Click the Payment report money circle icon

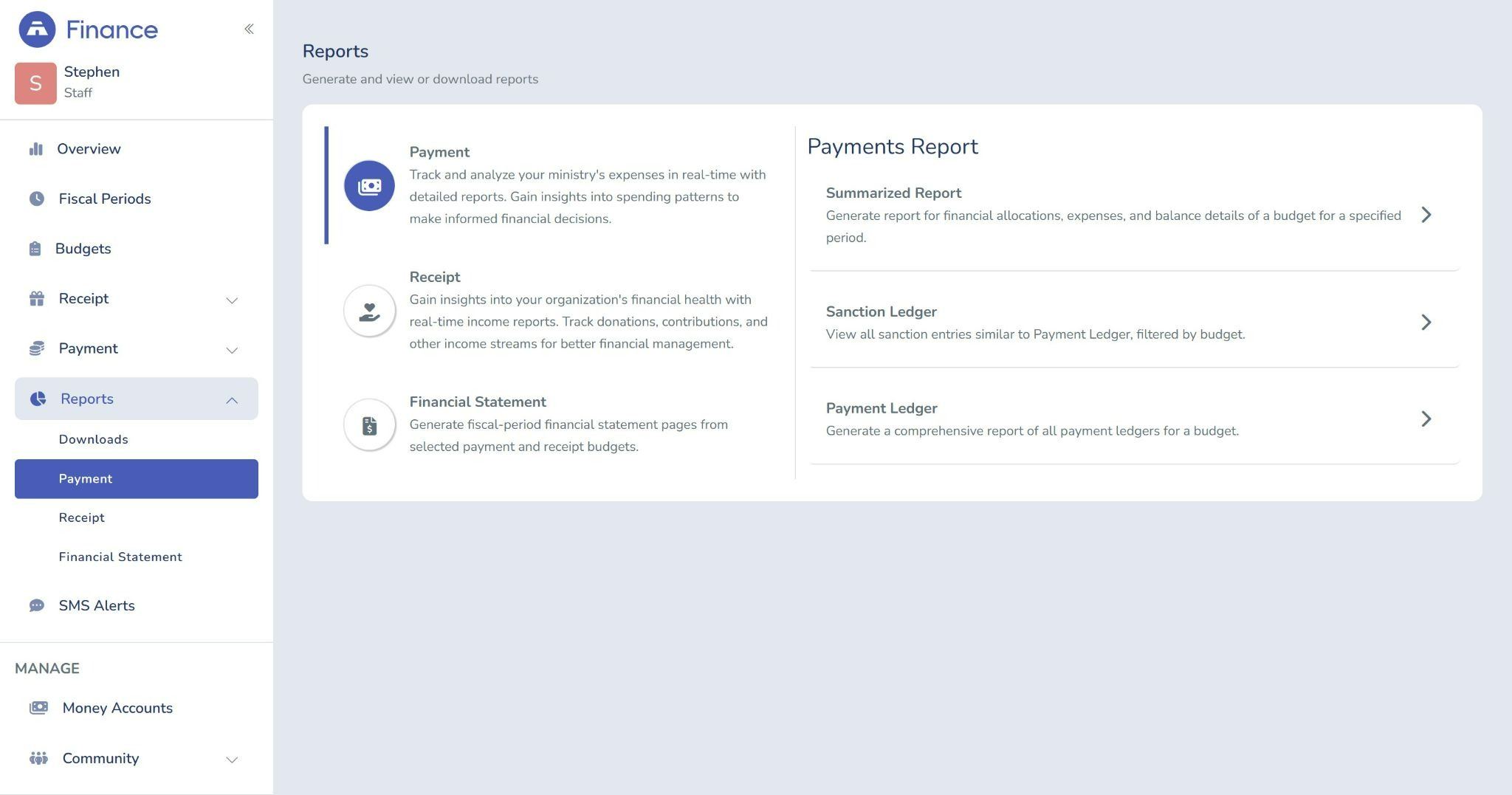(369, 185)
